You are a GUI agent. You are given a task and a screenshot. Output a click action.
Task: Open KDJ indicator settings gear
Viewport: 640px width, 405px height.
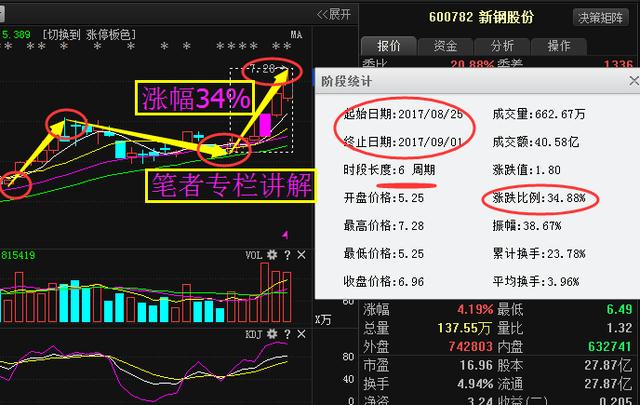271,334
